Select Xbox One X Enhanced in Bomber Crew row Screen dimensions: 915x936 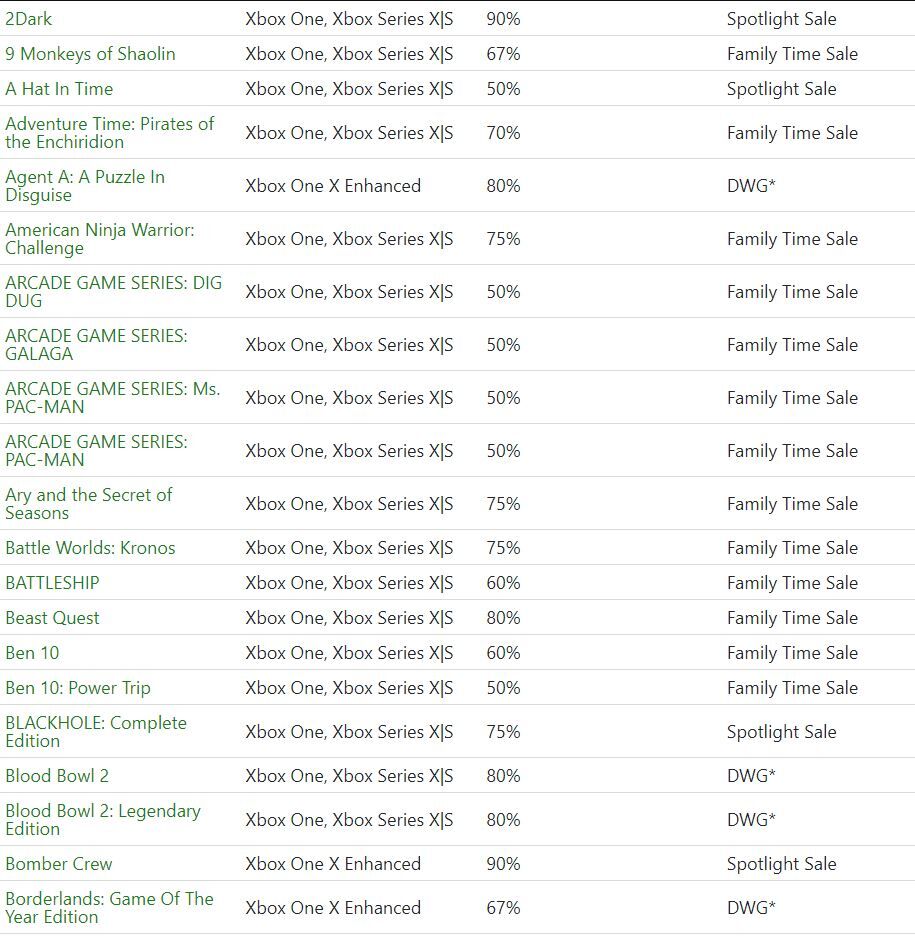[333, 864]
